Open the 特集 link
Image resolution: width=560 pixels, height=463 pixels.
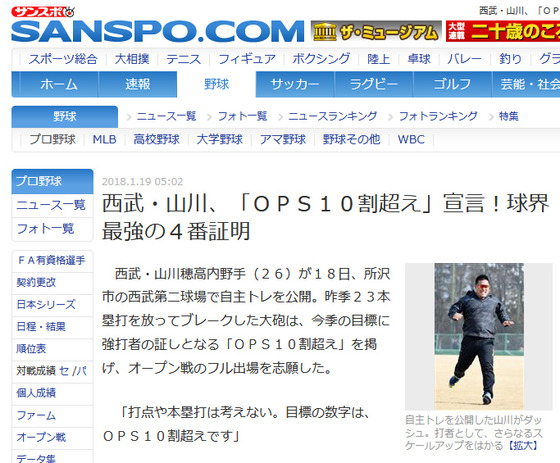509,116
